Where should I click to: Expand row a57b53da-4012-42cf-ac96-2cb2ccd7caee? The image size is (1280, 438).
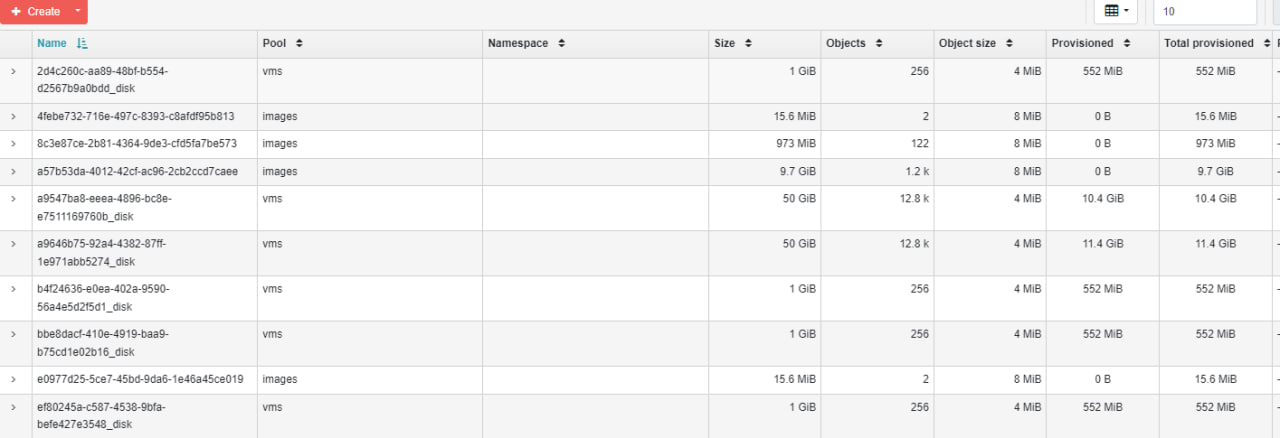pos(14,171)
